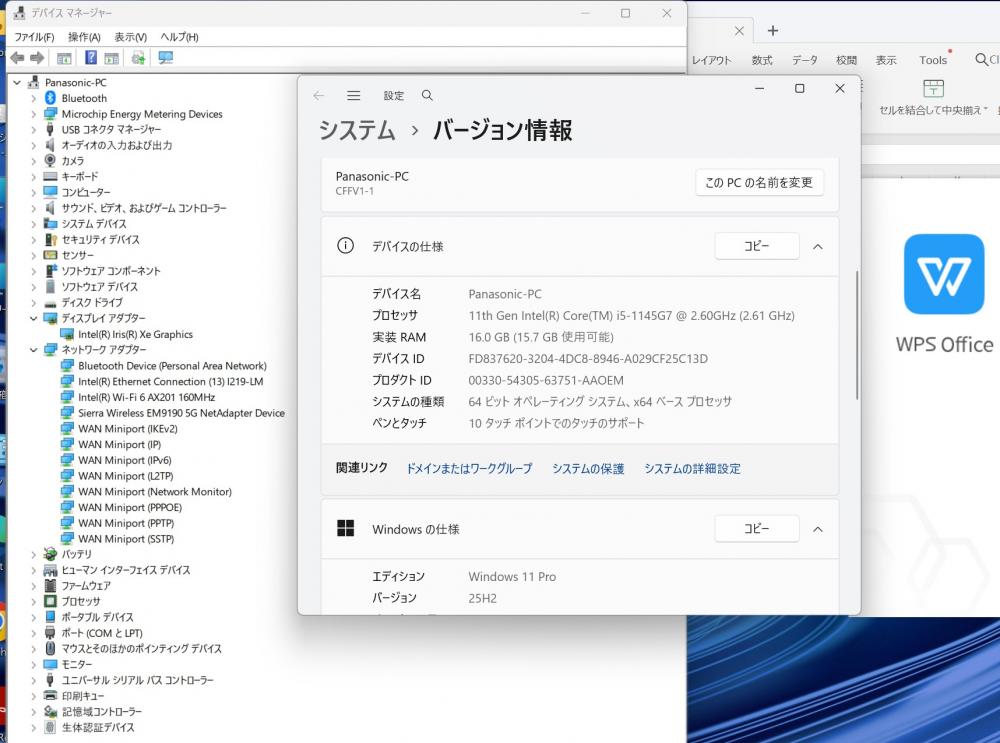Click the update driver toolbar icon
This screenshot has height=743, width=1000.
click(x=138, y=58)
